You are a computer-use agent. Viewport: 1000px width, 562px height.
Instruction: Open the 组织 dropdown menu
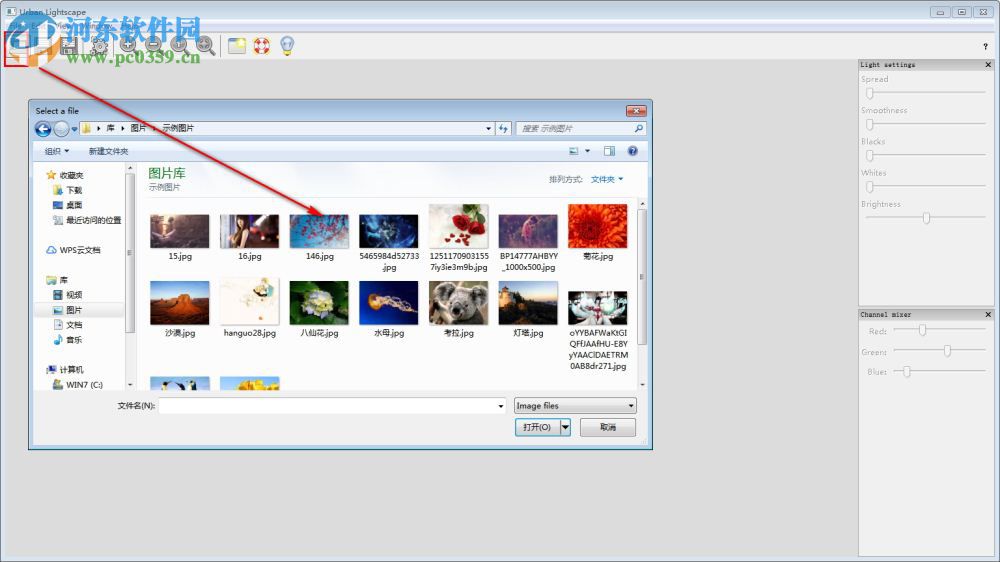pyautogui.click(x=56, y=151)
